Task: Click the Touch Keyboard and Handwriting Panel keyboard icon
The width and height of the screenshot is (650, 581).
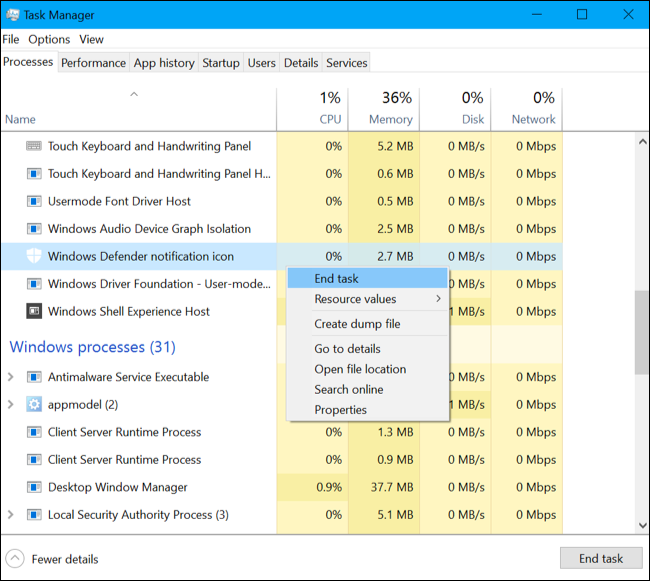Action: pyautogui.click(x=33, y=146)
